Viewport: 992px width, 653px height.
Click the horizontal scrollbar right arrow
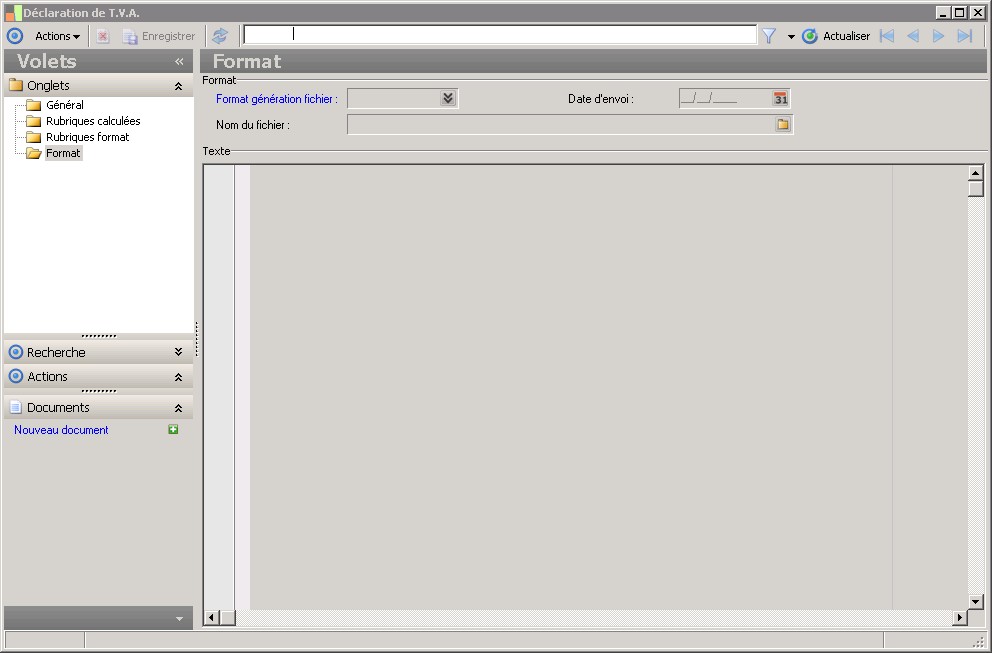[x=960, y=618]
